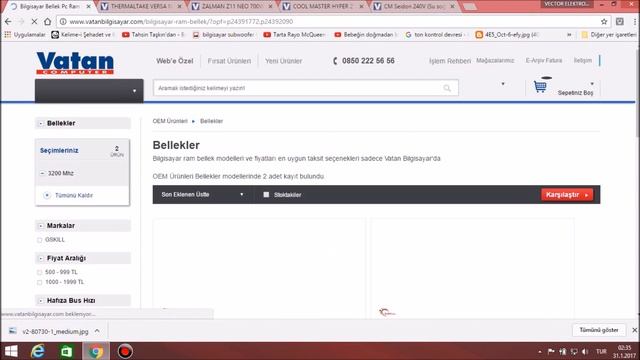640x360 pixels.
Task: Open the Store app in taskbar
Action: point(67,351)
